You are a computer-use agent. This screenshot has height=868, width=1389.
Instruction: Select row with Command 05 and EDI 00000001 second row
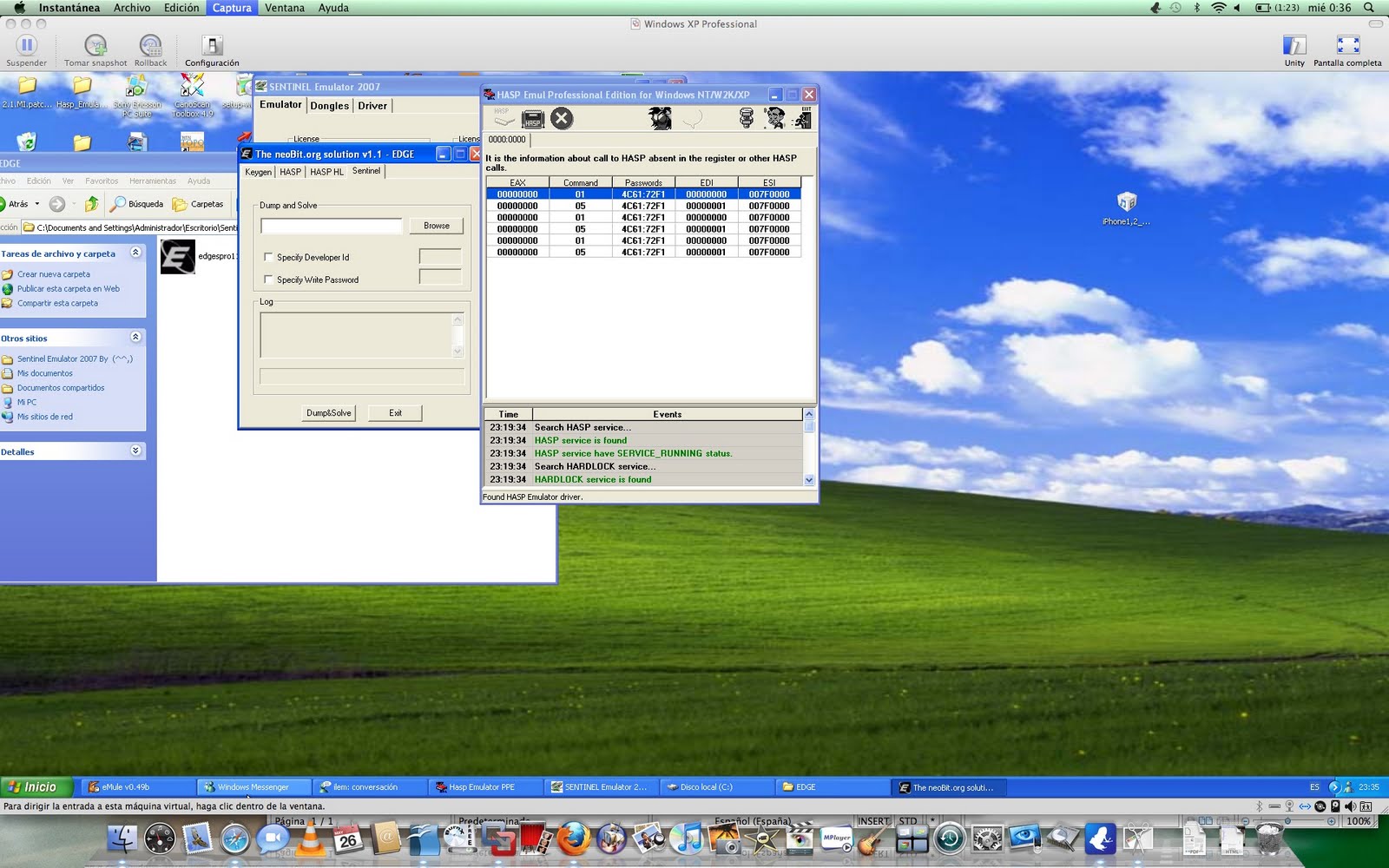(x=643, y=206)
